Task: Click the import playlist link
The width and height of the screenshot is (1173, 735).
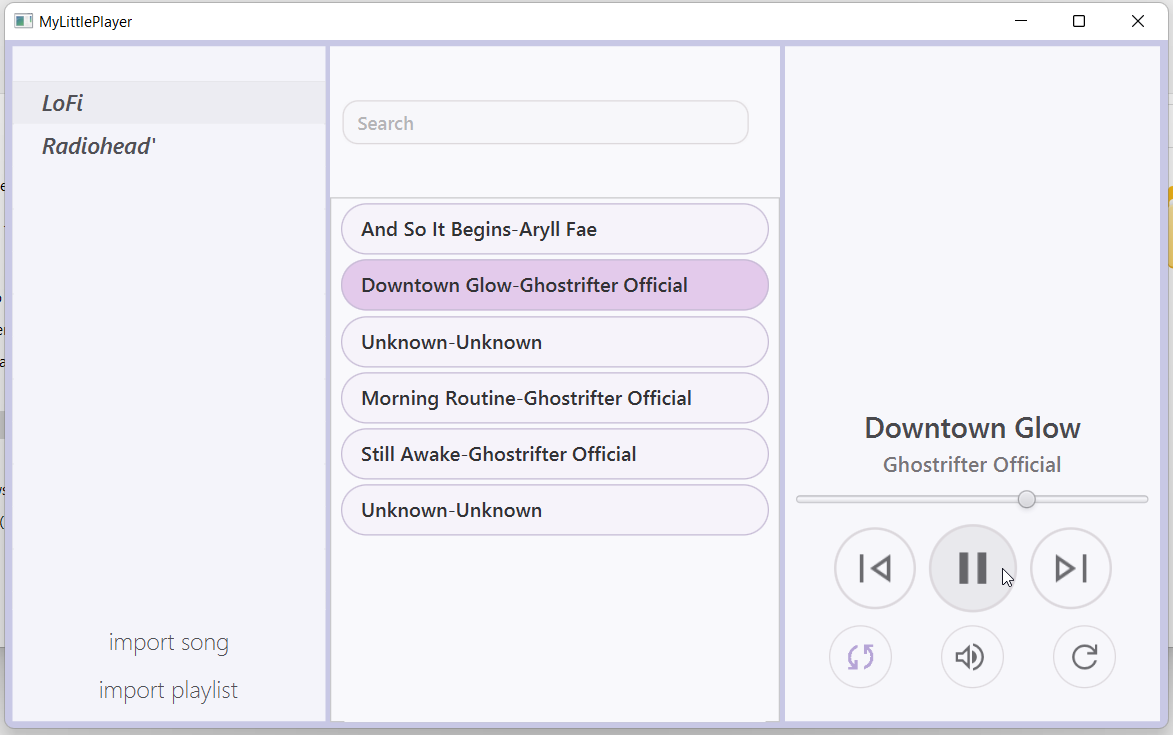Action: coord(168,690)
